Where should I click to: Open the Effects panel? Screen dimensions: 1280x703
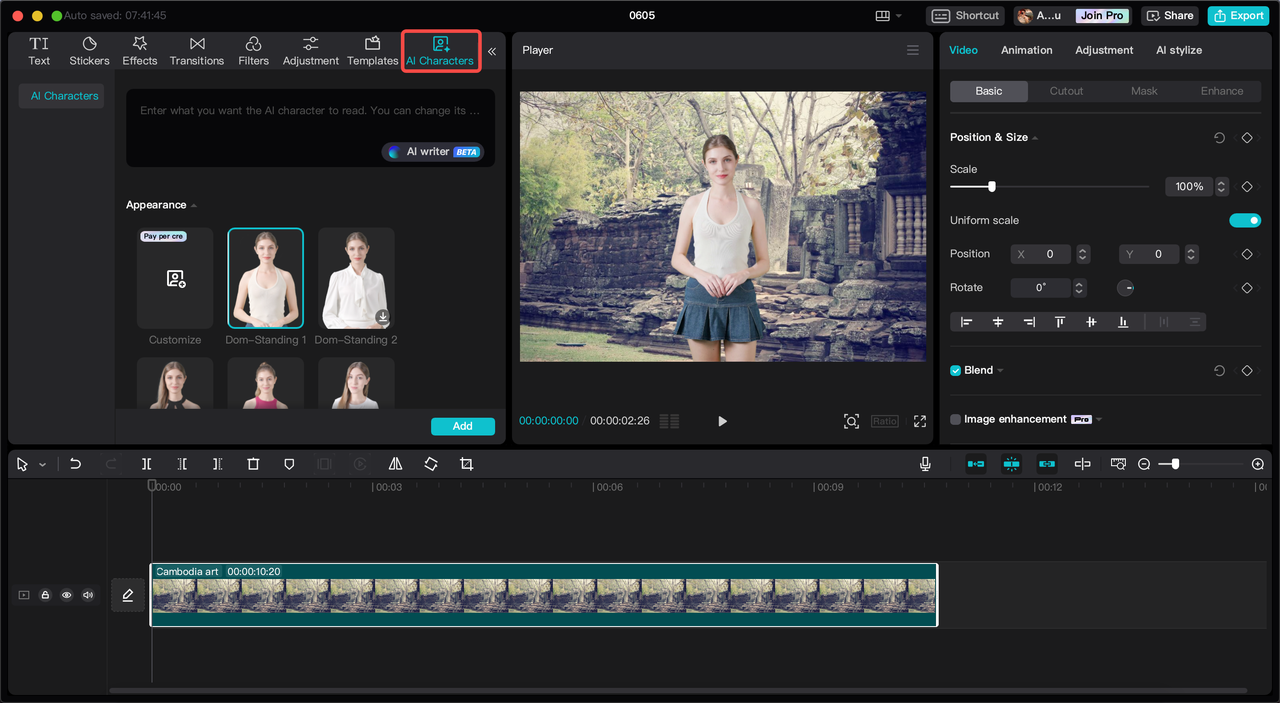click(140, 51)
